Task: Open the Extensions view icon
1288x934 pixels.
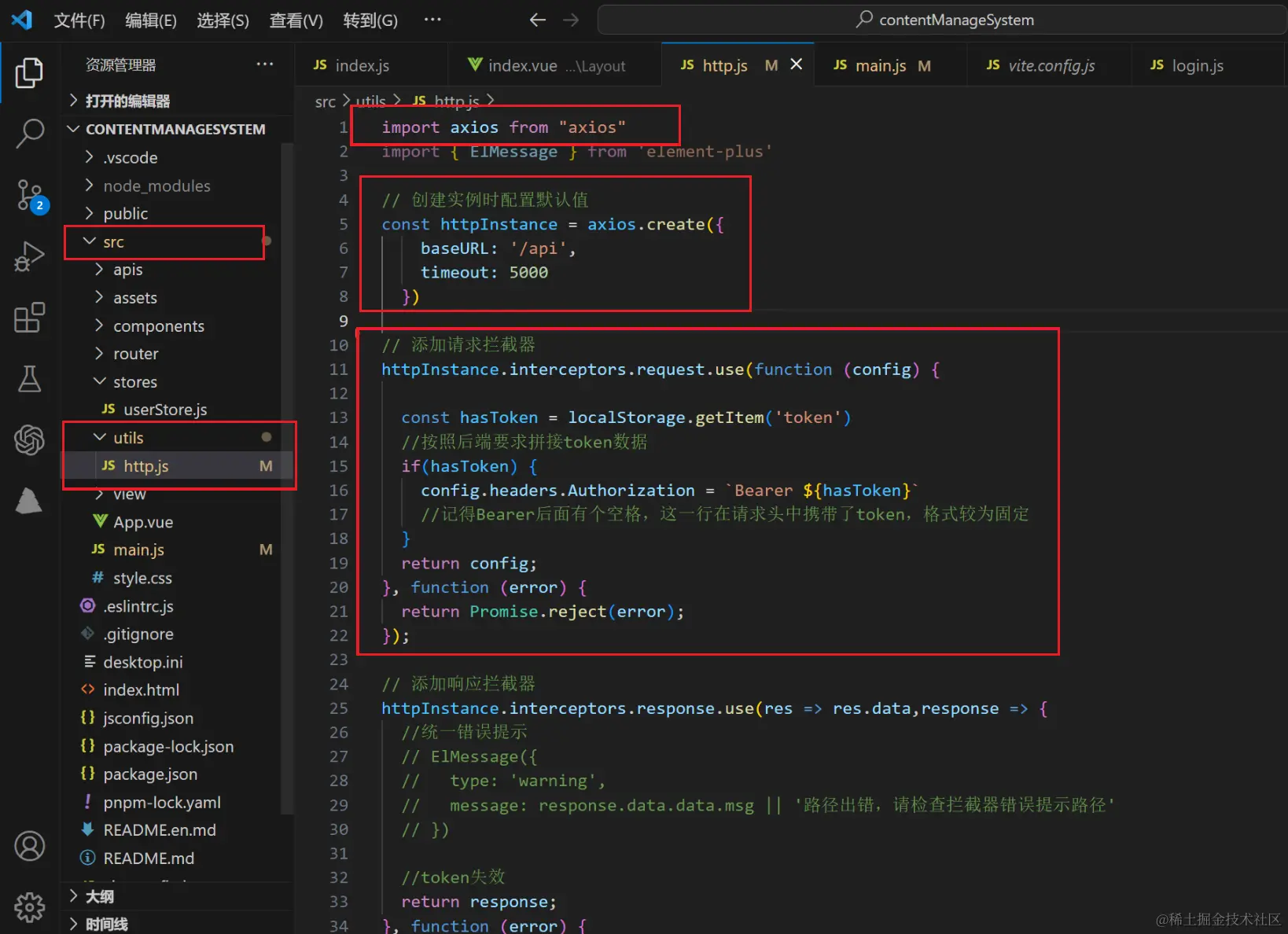Action: (29, 318)
